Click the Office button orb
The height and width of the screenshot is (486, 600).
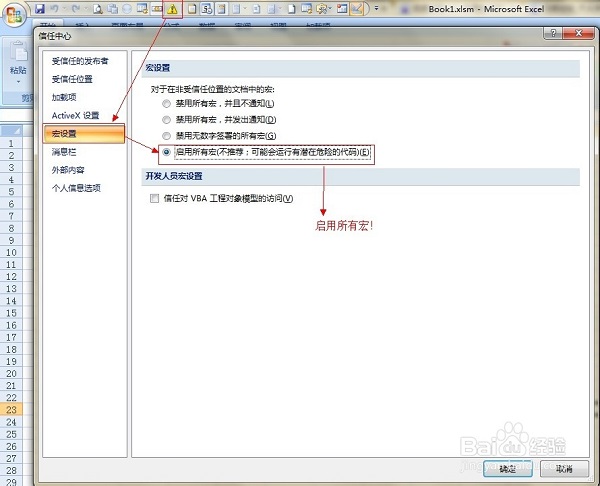pos(15,11)
